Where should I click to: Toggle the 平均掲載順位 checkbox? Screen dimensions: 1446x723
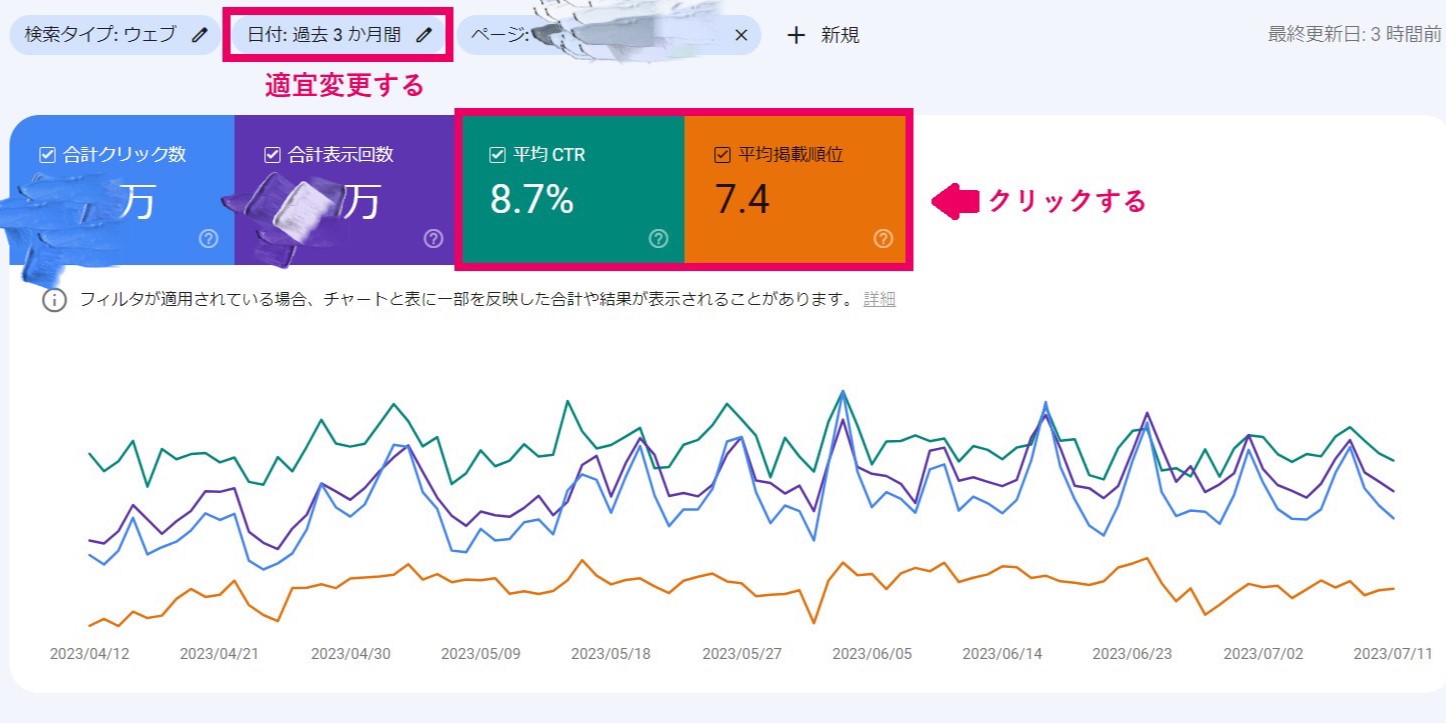click(722, 155)
